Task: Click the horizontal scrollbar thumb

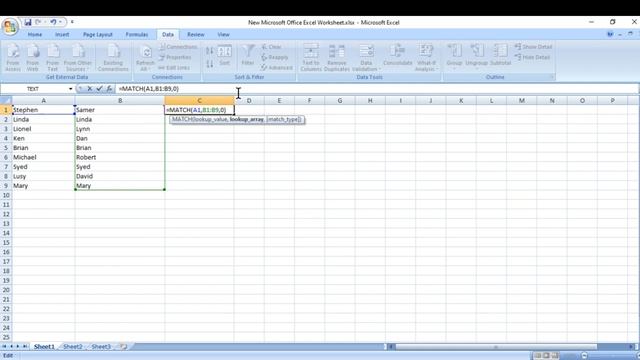Action: pos(496,347)
